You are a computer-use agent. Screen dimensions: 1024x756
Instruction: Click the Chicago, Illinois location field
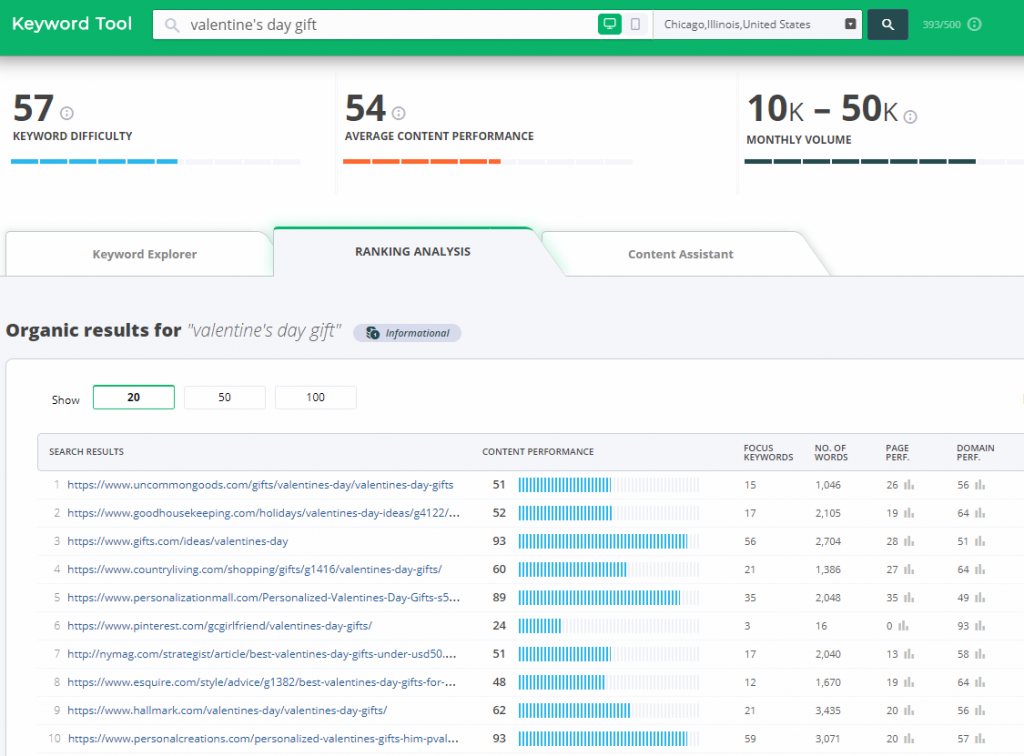click(x=758, y=24)
